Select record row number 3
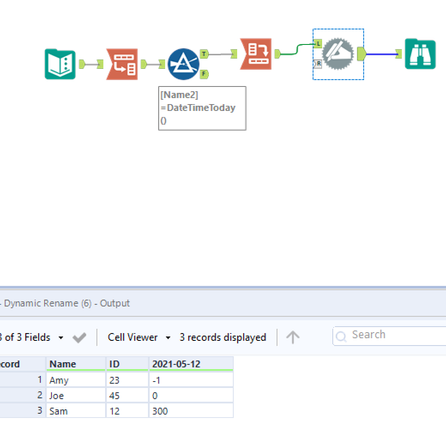 tap(22, 410)
